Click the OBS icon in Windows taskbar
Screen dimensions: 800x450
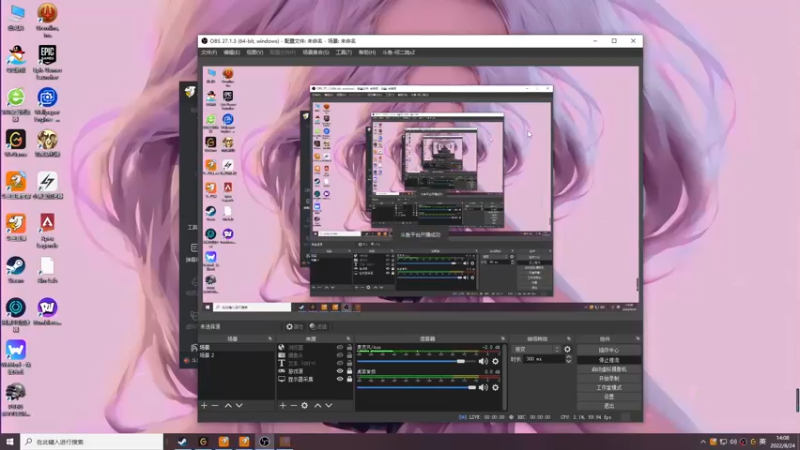pos(264,442)
